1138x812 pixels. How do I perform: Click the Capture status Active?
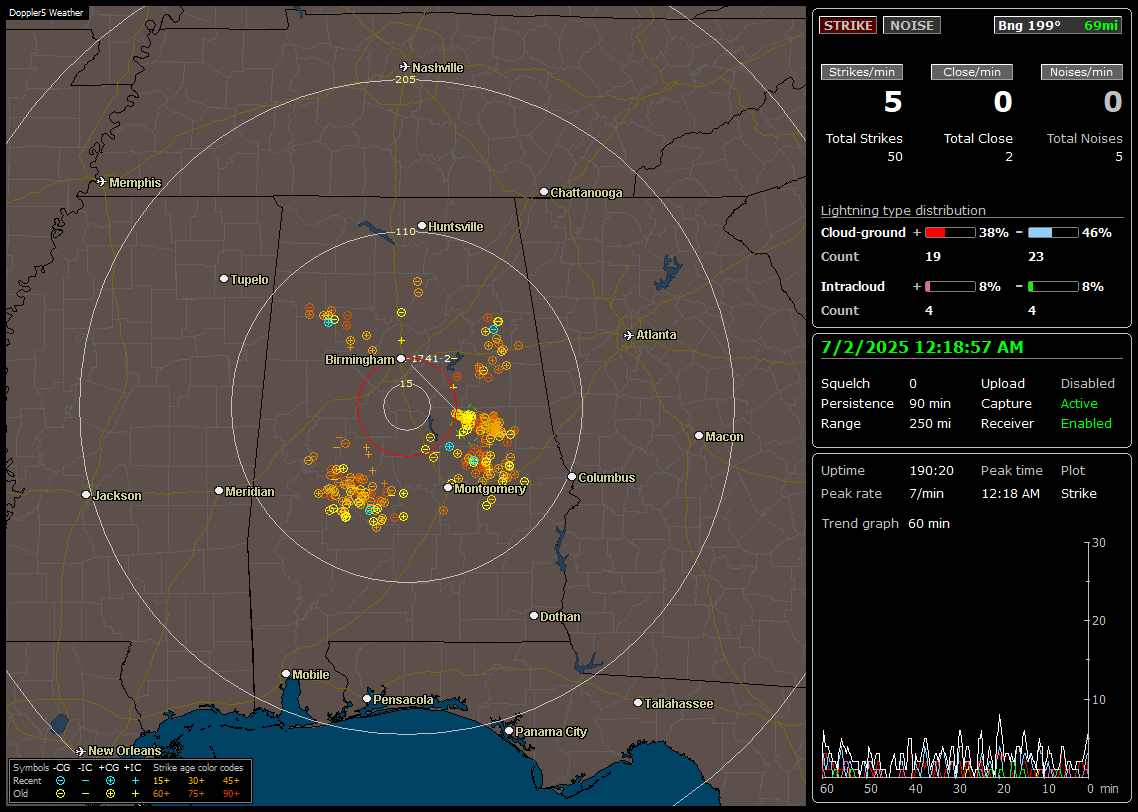point(1078,403)
